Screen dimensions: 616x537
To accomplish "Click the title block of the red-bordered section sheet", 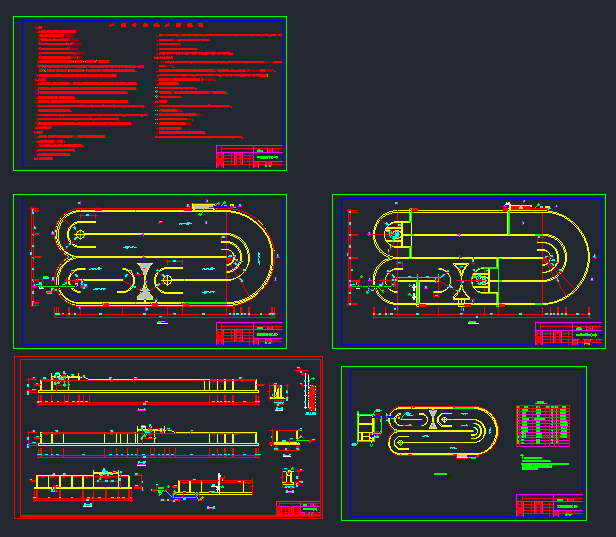I will pyautogui.click(x=298, y=508).
